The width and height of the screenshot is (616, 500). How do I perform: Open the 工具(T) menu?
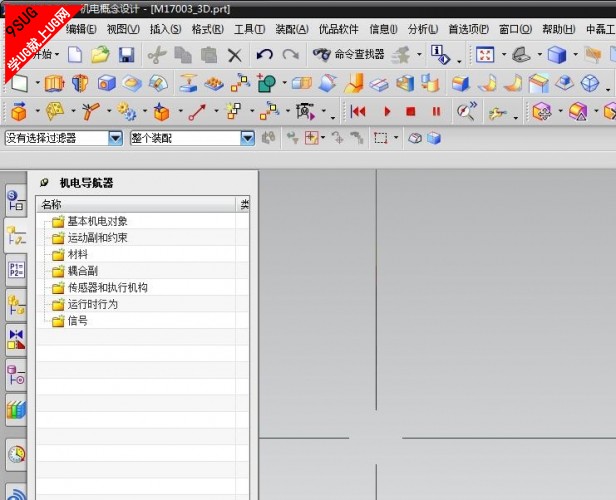249,29
